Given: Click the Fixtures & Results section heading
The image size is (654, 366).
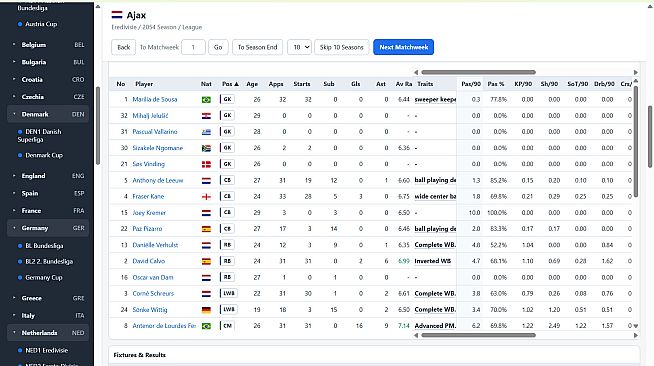Looking at the screenshot, I should (140, 355).
